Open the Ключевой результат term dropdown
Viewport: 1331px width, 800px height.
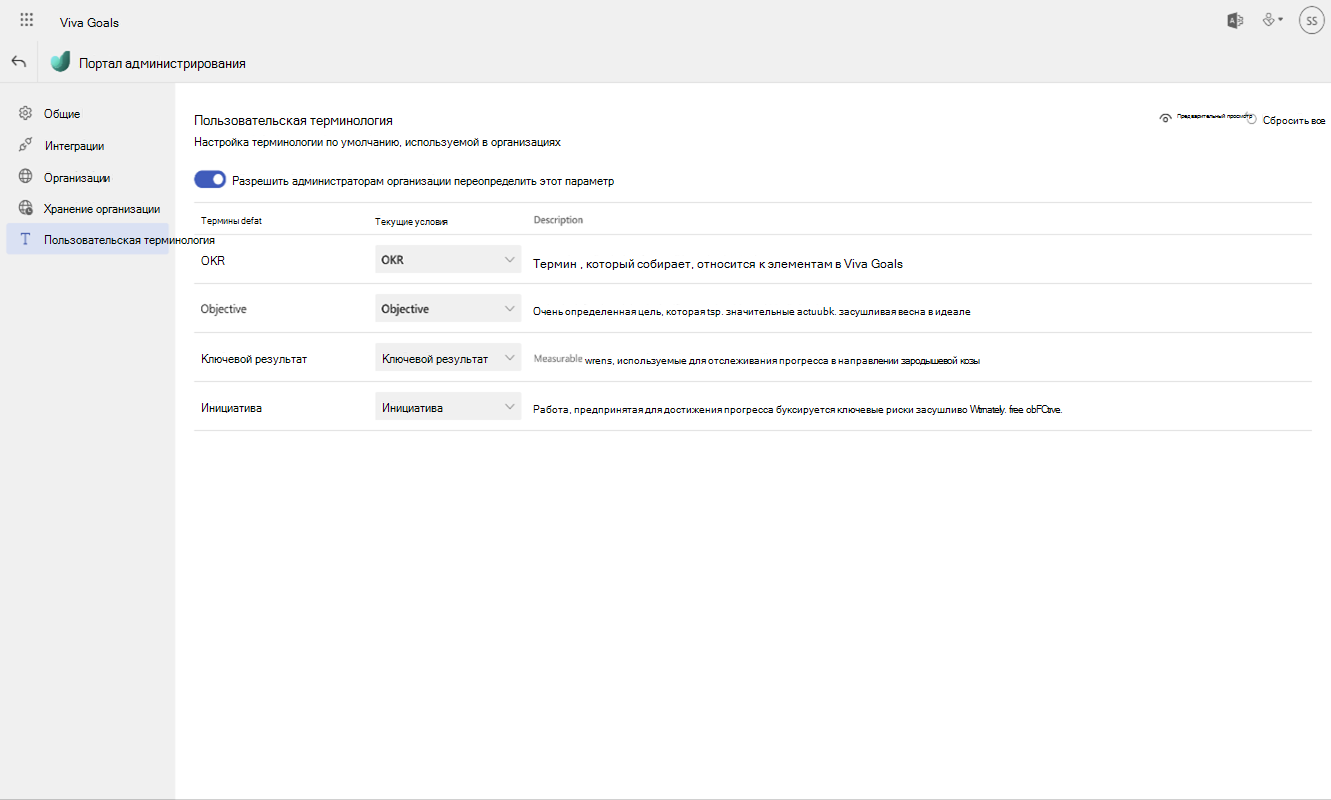click(x=448, y=358)
